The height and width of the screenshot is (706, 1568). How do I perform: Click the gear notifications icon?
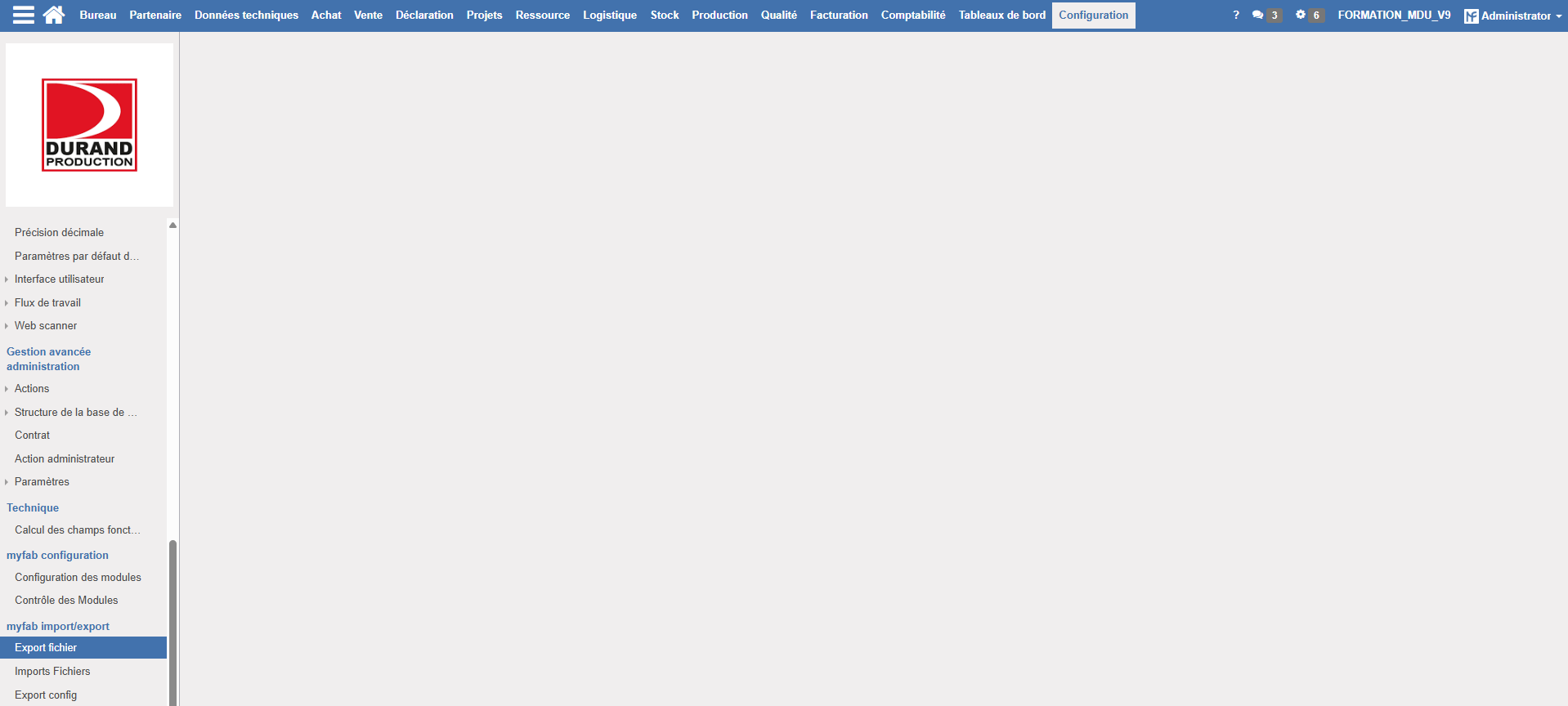[1301, 16]
